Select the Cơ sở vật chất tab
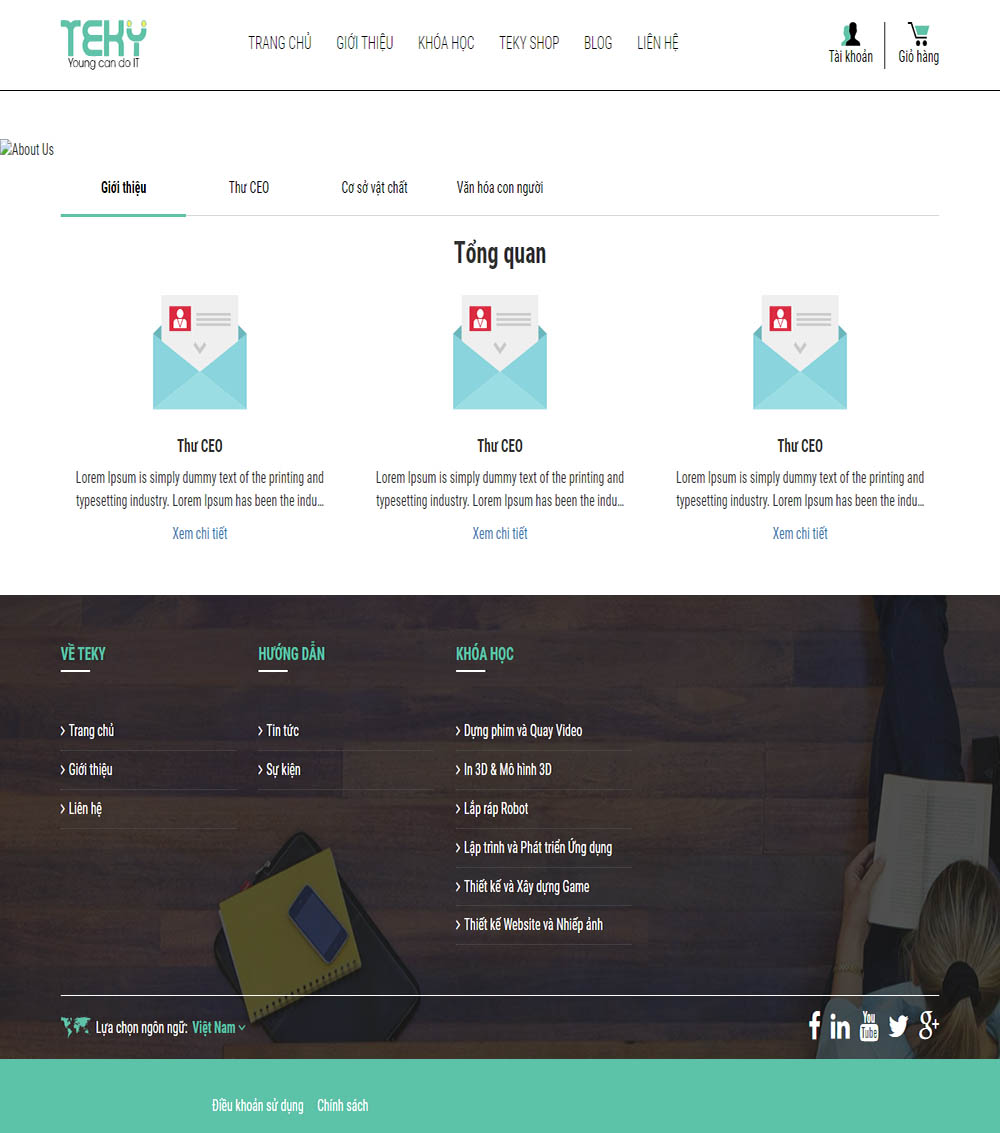Screen dimensions: 1000x1133 point(374,188)
